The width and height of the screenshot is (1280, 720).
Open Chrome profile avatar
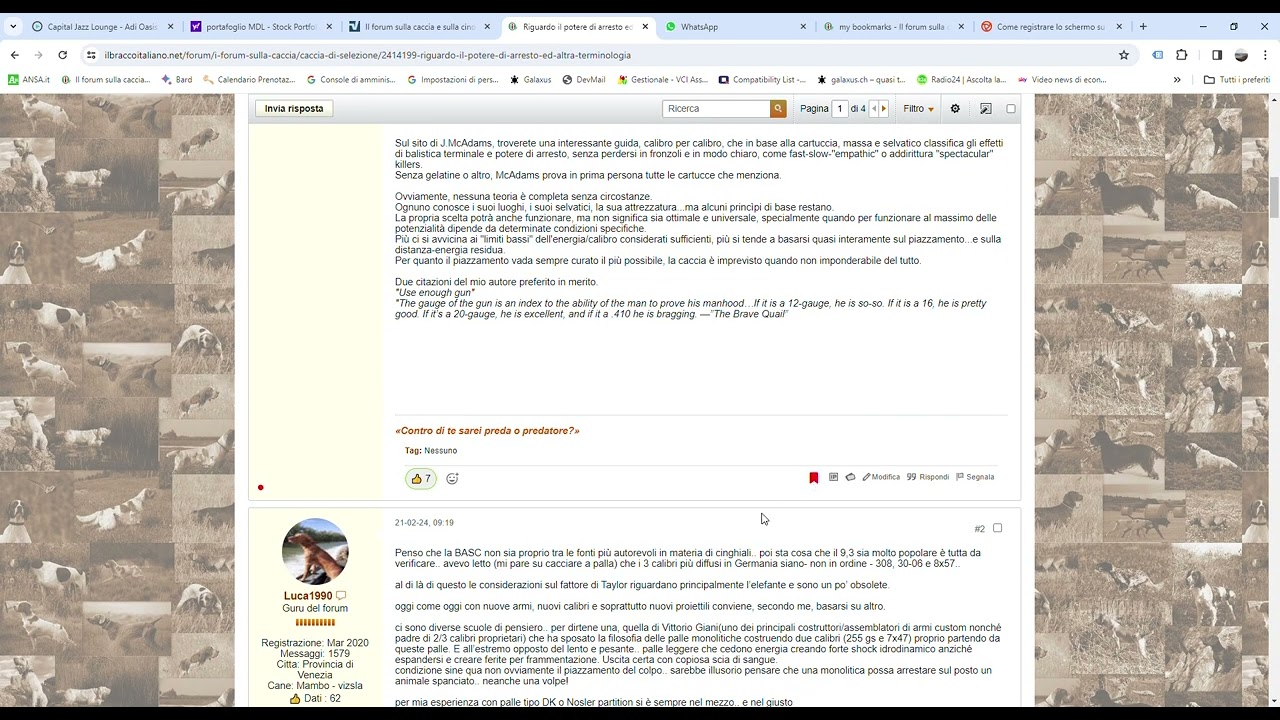1241,55
